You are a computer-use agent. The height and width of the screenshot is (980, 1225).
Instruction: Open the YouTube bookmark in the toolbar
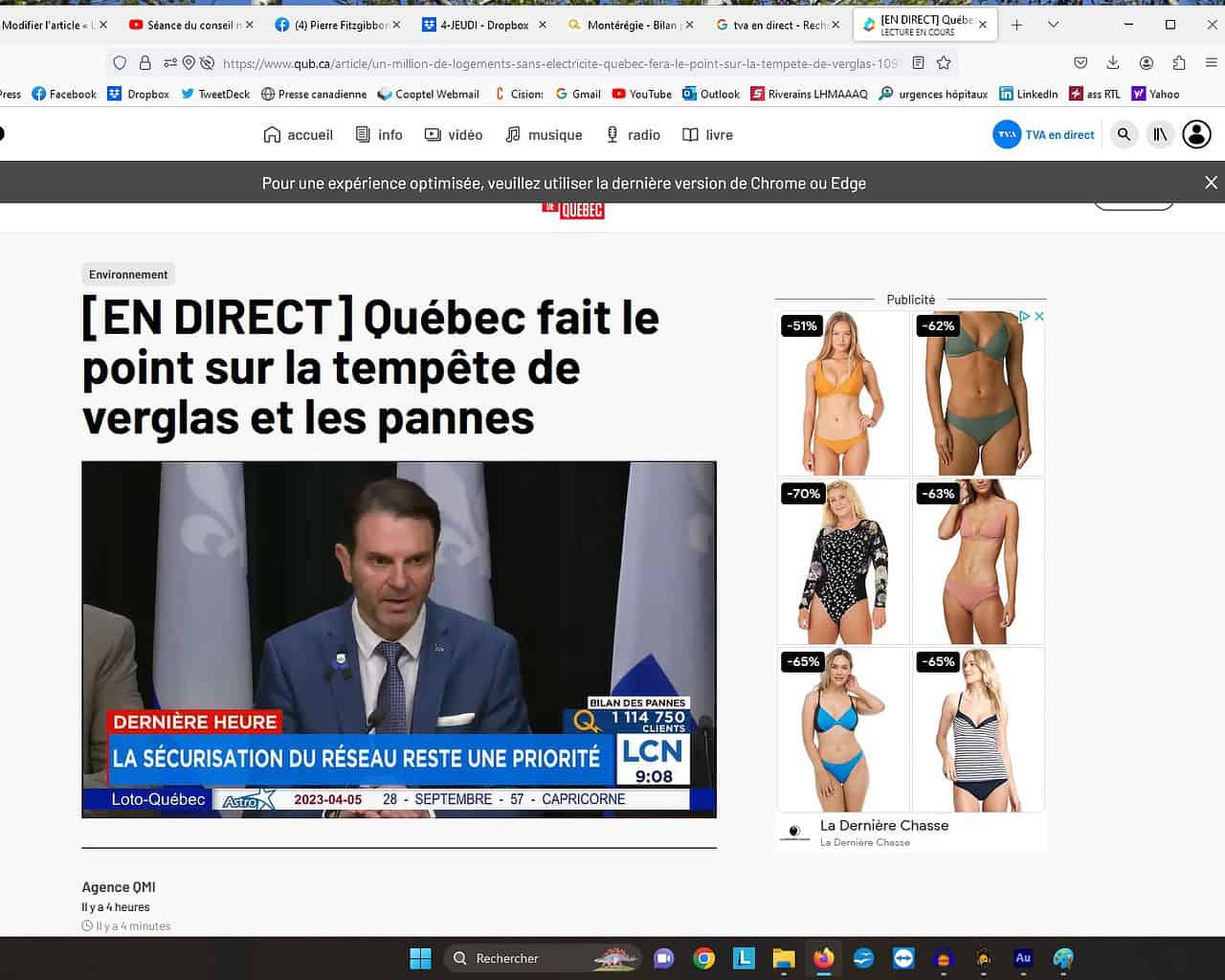[x=641, y=94]
